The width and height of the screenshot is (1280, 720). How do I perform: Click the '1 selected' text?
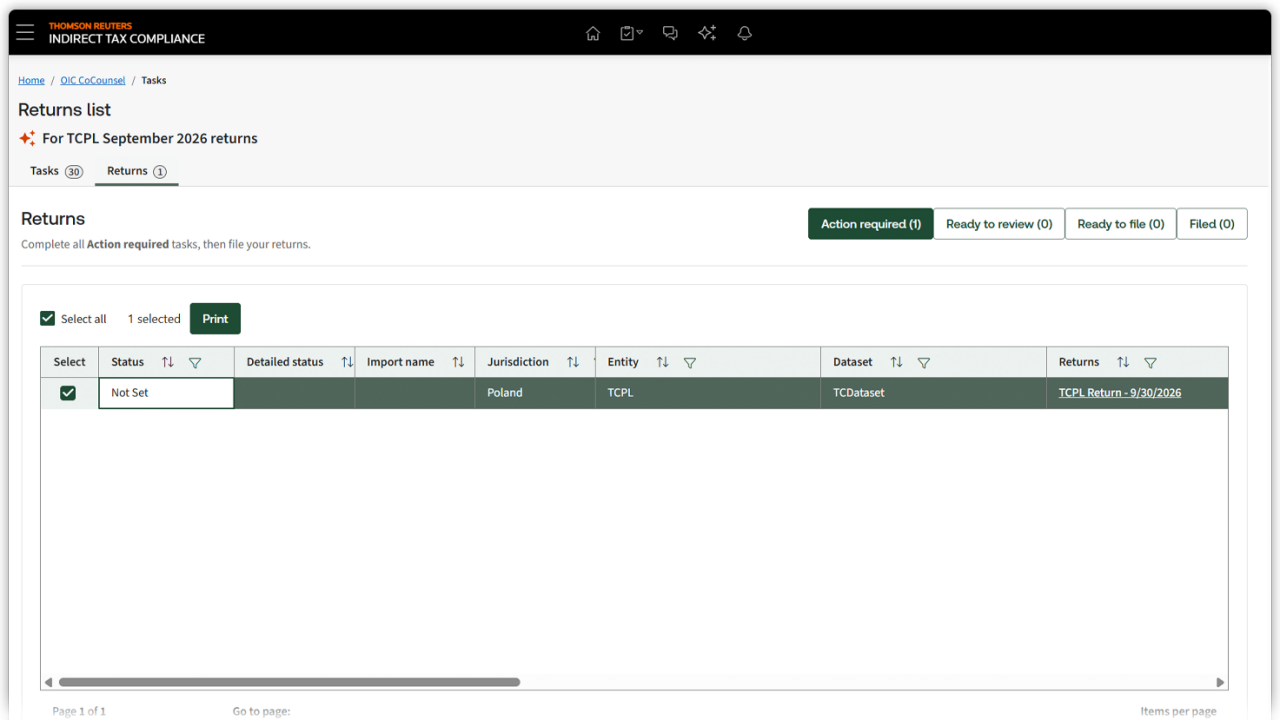click(x=154, y=319)
